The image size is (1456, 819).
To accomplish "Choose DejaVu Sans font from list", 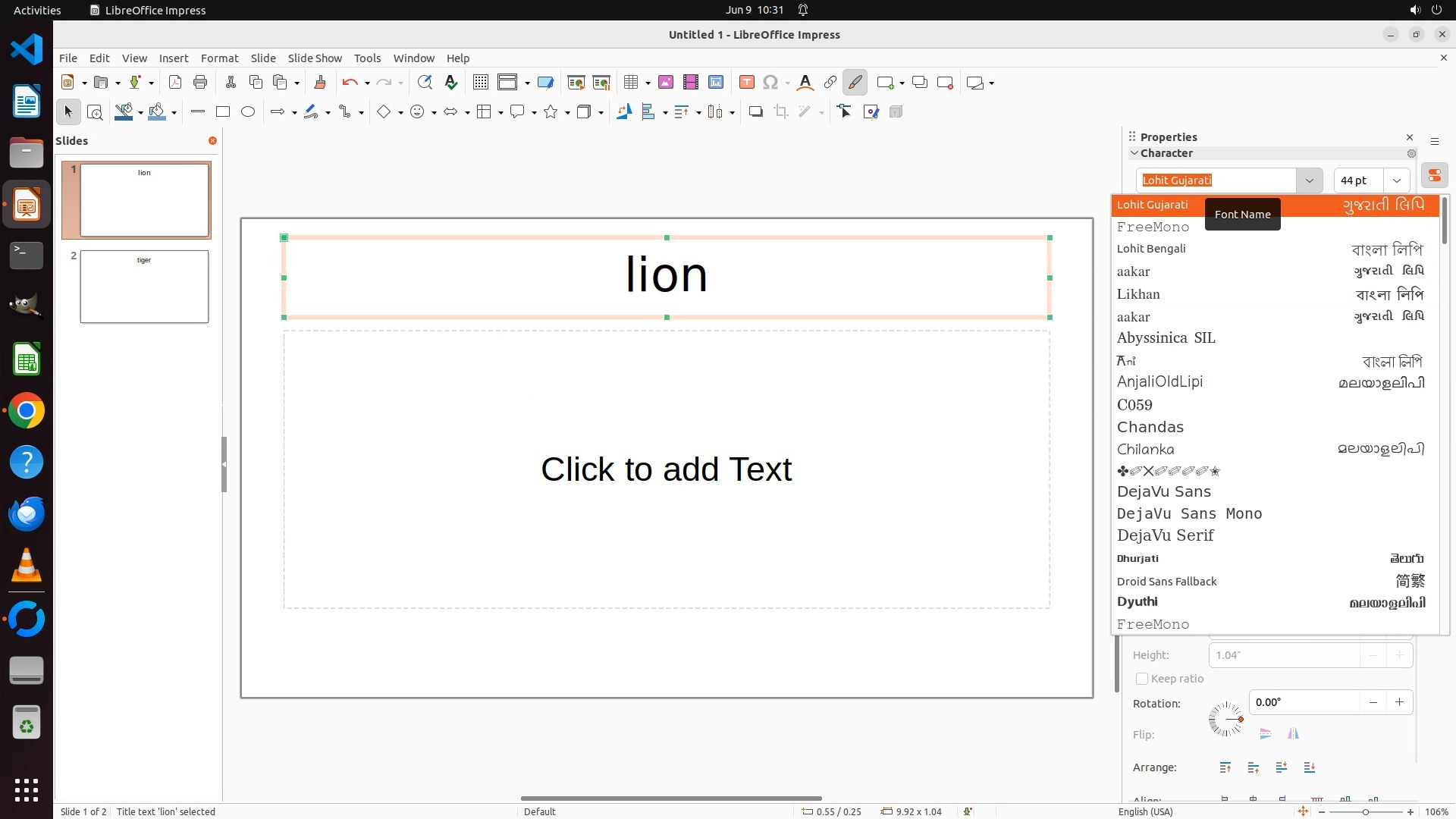I will click(1164, 491).
